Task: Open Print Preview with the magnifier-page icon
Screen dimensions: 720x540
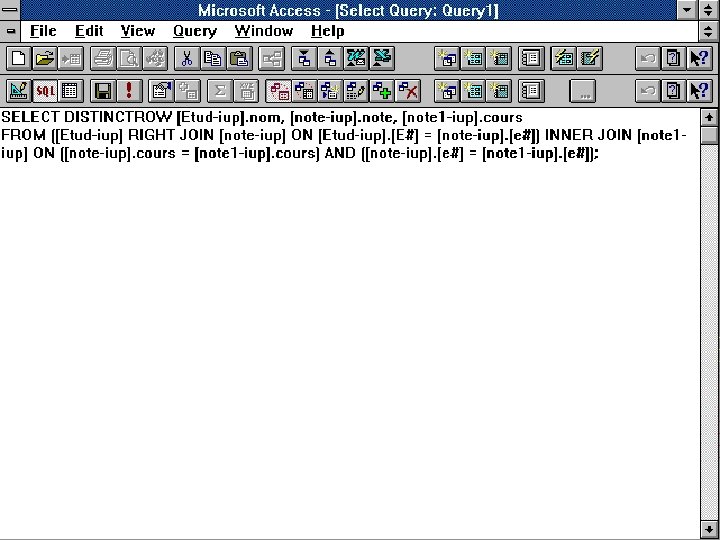Action: pyautogui.click(x=129, y=58)
